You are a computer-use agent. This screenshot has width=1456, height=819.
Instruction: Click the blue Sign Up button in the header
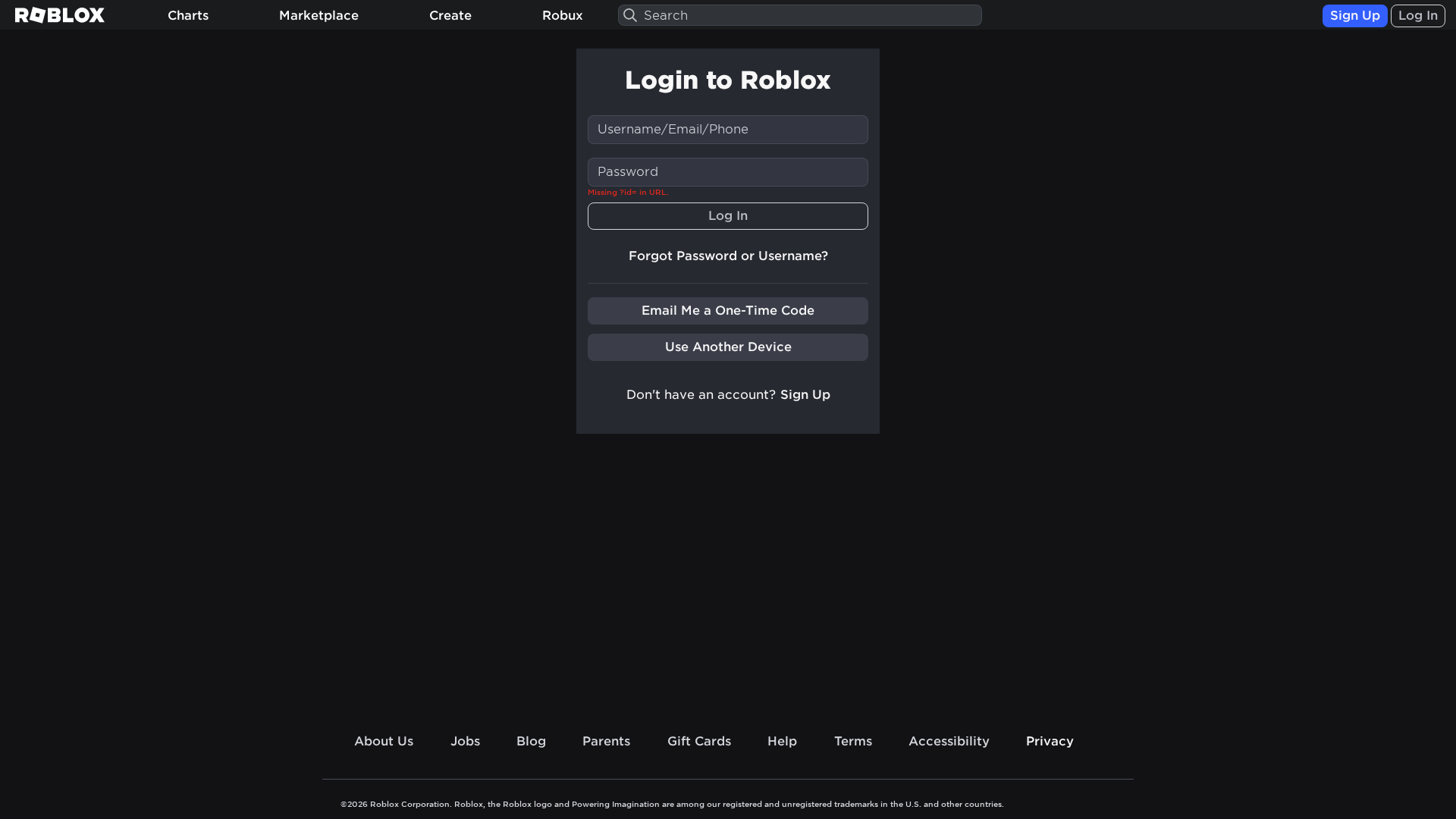(1355, 15)
